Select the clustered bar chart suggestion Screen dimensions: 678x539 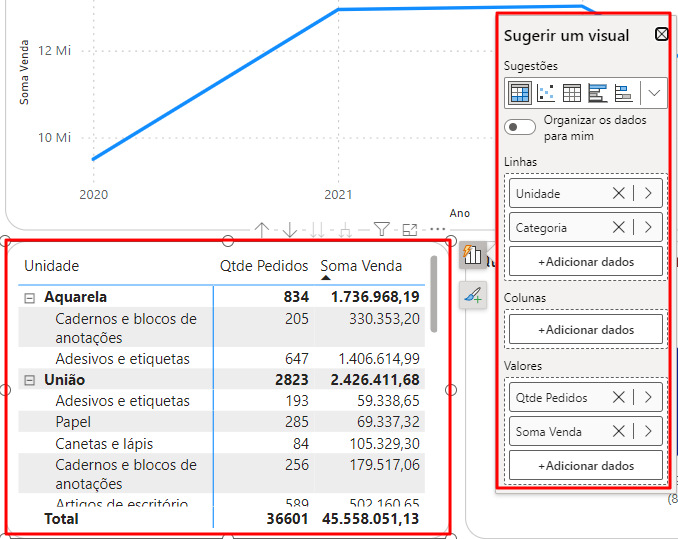click(x=598, y=93)
